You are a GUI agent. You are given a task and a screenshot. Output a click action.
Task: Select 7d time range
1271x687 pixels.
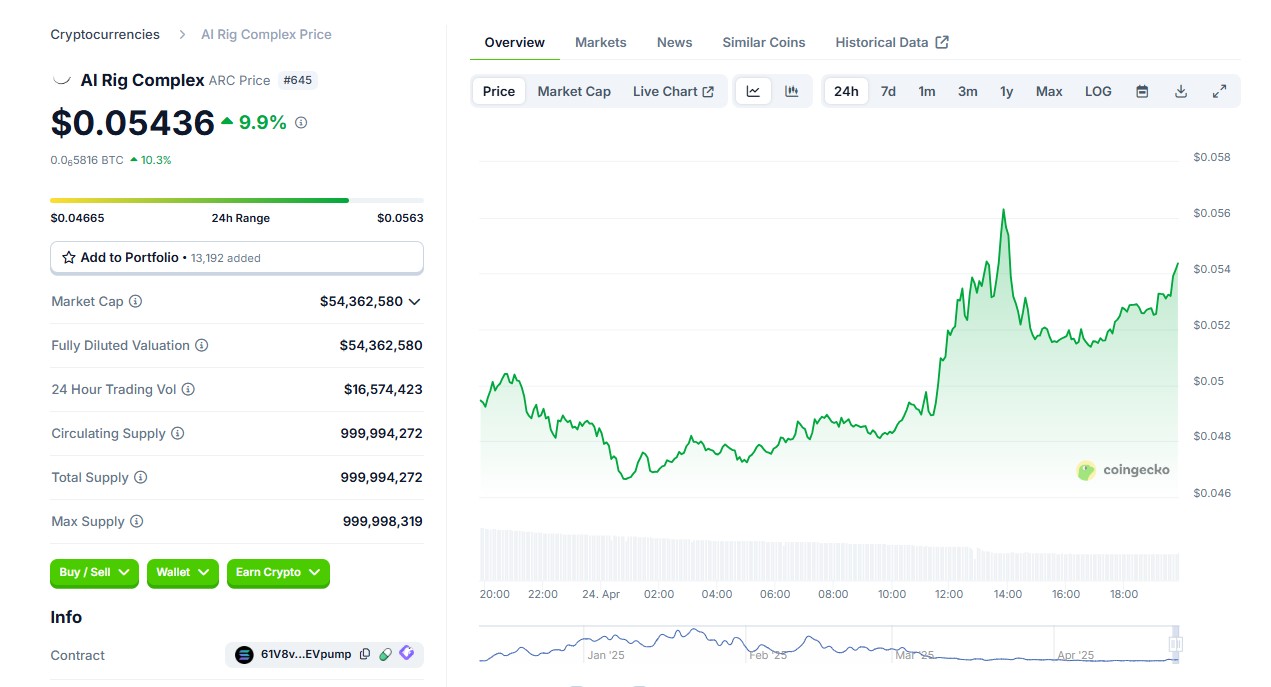pyautogui.click(x=888, y=91)
